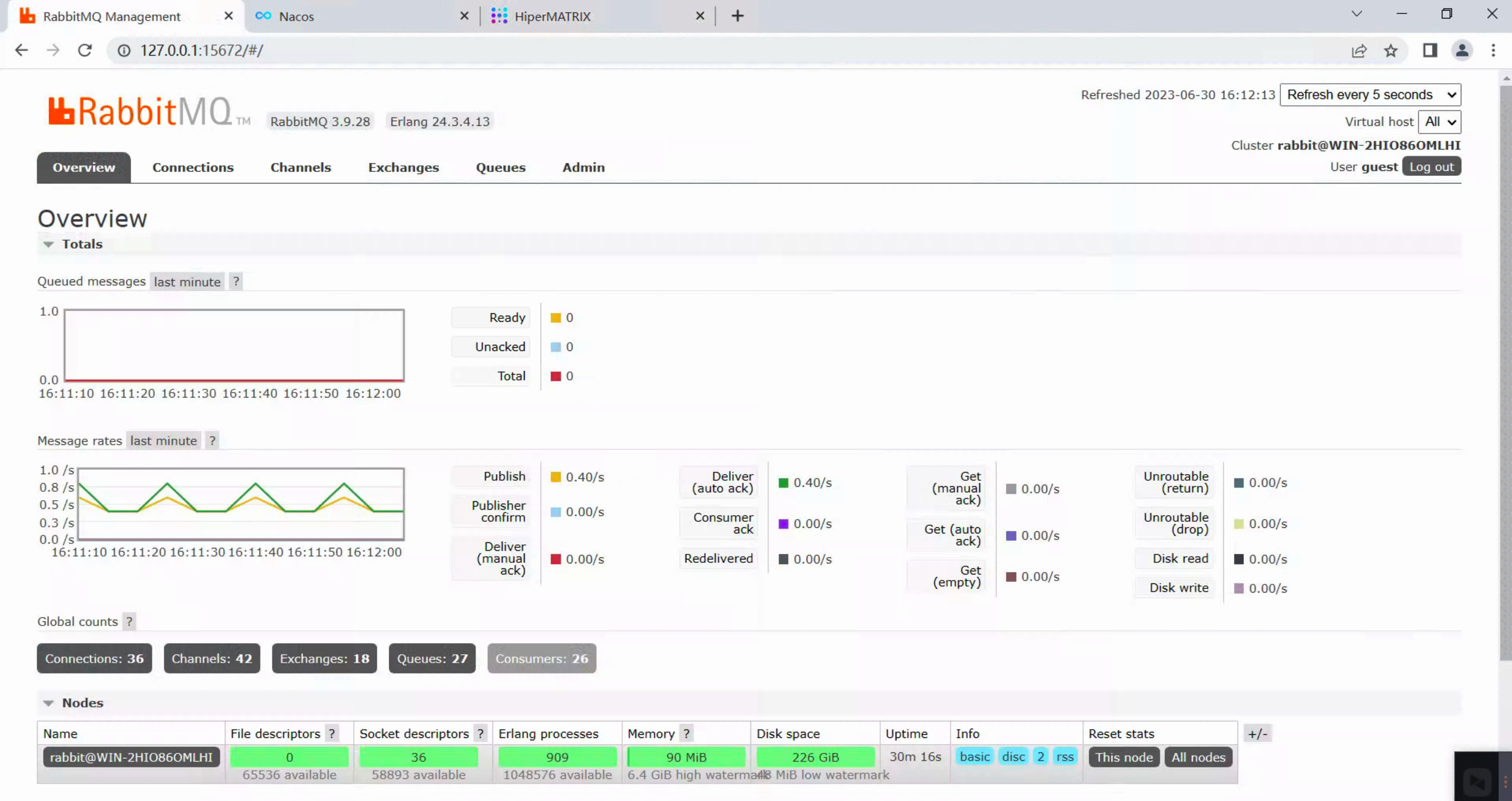This screenshot has height=801, width=1512.
Task: Click the Log out button
Action: point(1431,167)
